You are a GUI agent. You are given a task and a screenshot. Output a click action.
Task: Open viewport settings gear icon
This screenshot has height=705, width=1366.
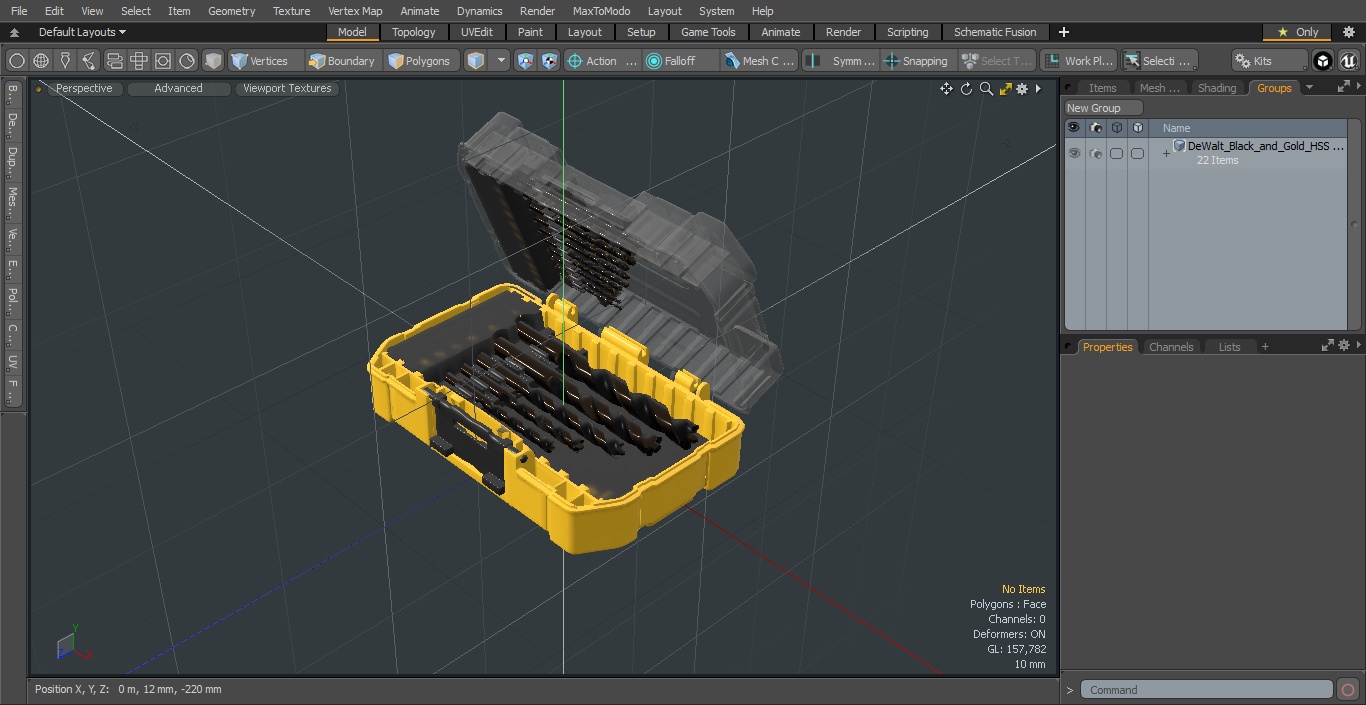point(1022,89)
